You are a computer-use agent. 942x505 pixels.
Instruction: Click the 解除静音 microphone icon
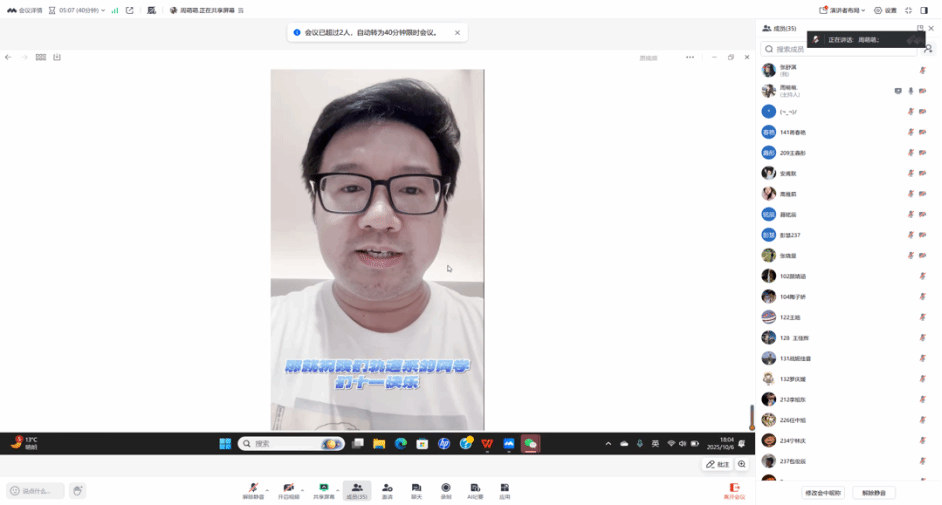253,488
